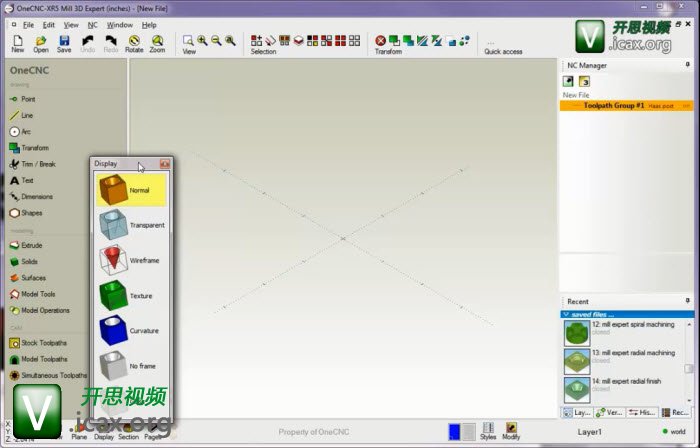Expand Toolpath Group #1 options
Viewport: 700px width, 448px height.
tap(686, 105)
